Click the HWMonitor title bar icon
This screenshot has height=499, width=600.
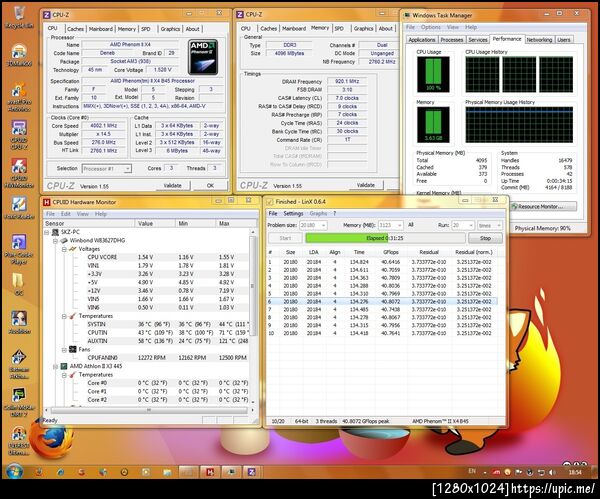[47, 202]
